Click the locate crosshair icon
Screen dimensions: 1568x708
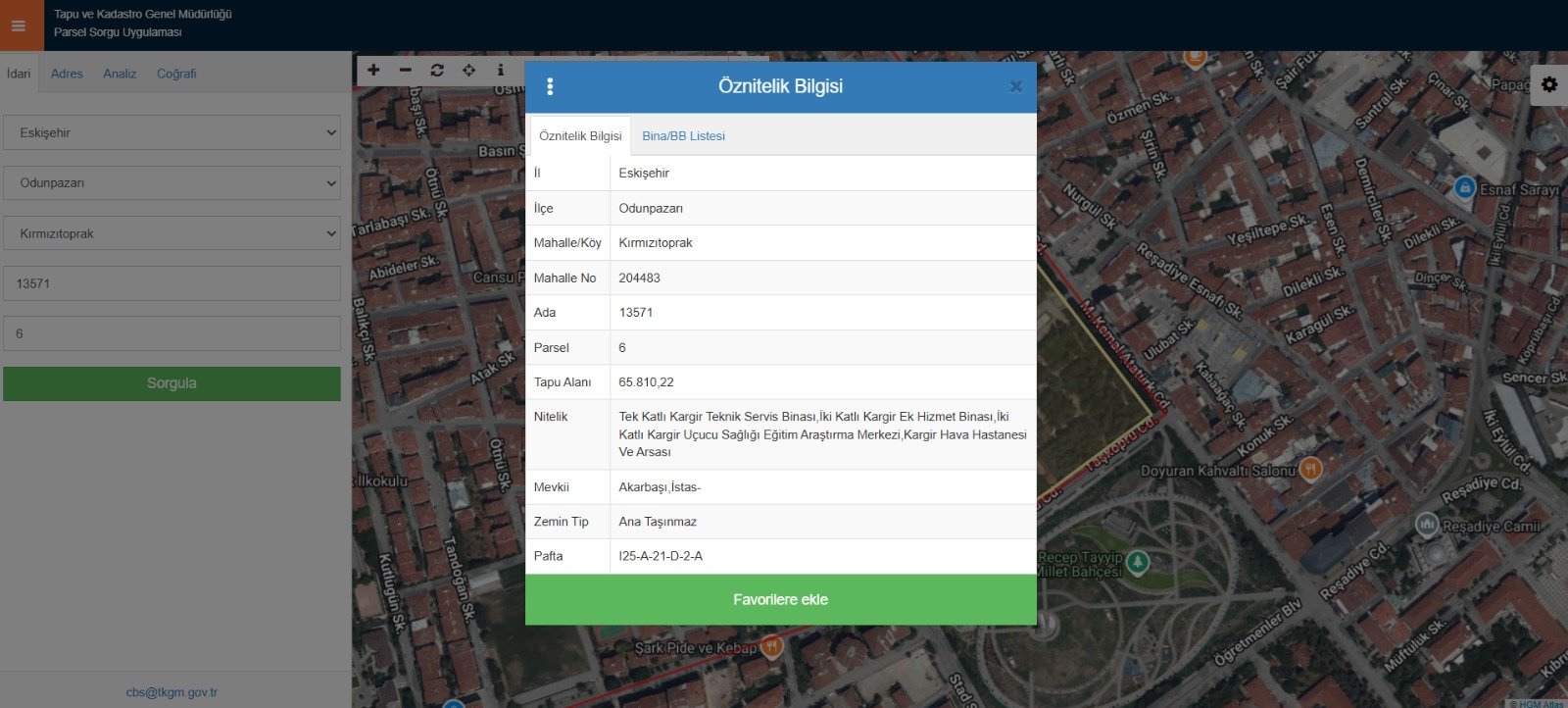pyautogui.click(x=468, y=70)
